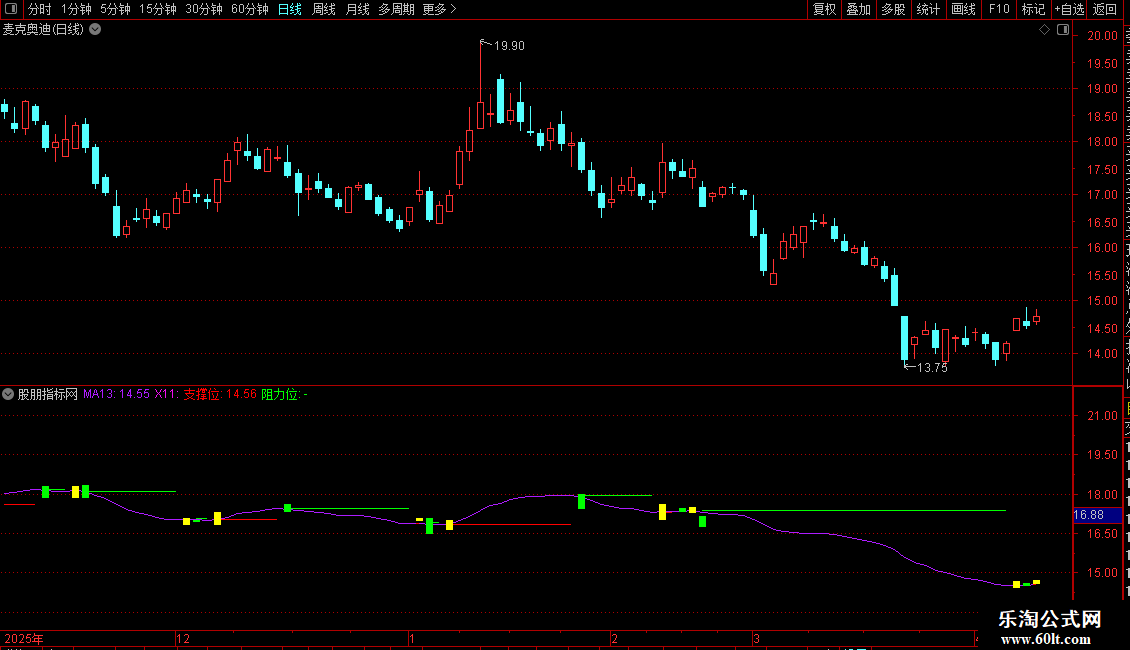Image resolution: width=1130 pixels, height=650 pixels.
Task: Select the 30分钟 period tab
Action: point(204,9)
